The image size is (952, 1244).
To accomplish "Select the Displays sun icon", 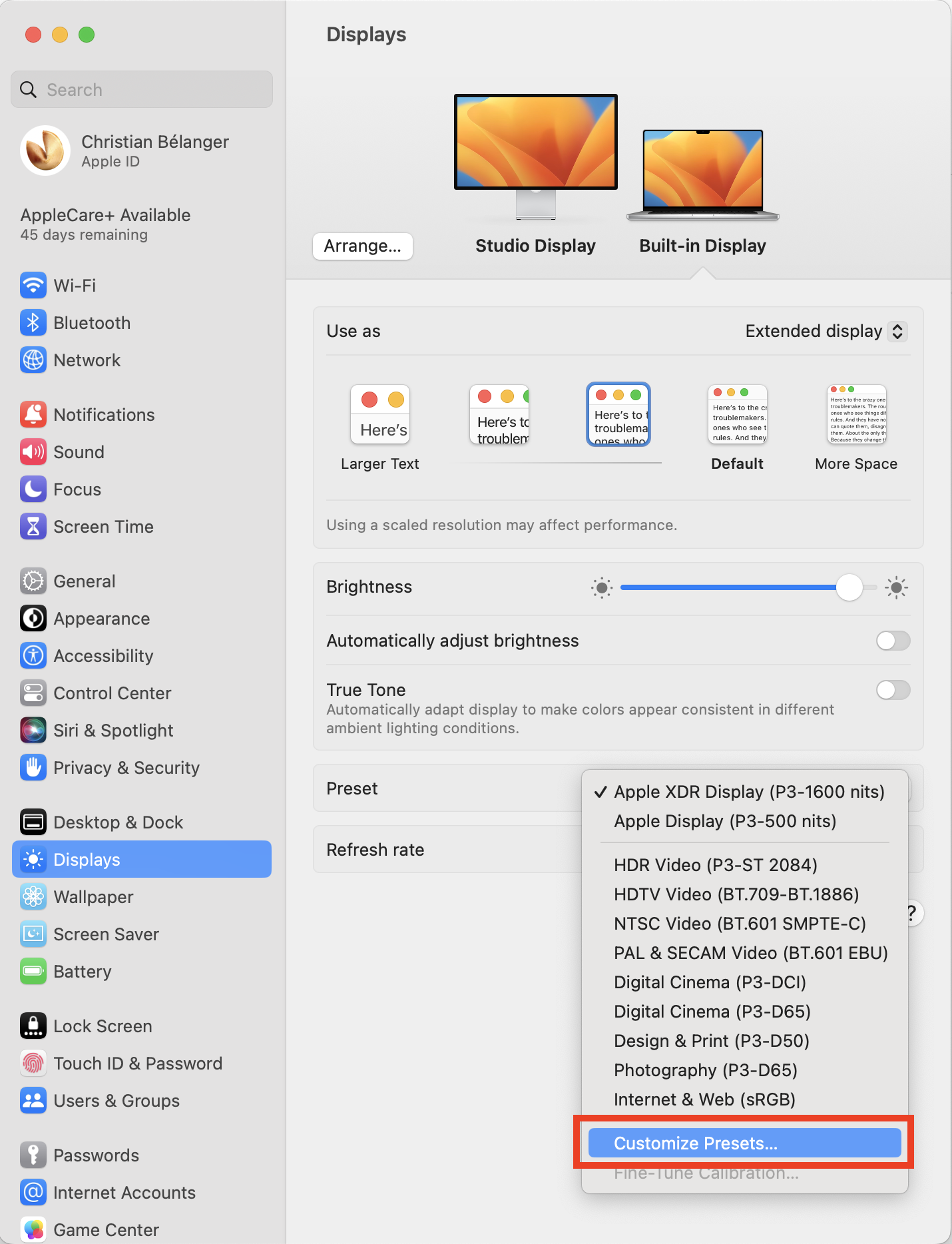I will (33, 860).
